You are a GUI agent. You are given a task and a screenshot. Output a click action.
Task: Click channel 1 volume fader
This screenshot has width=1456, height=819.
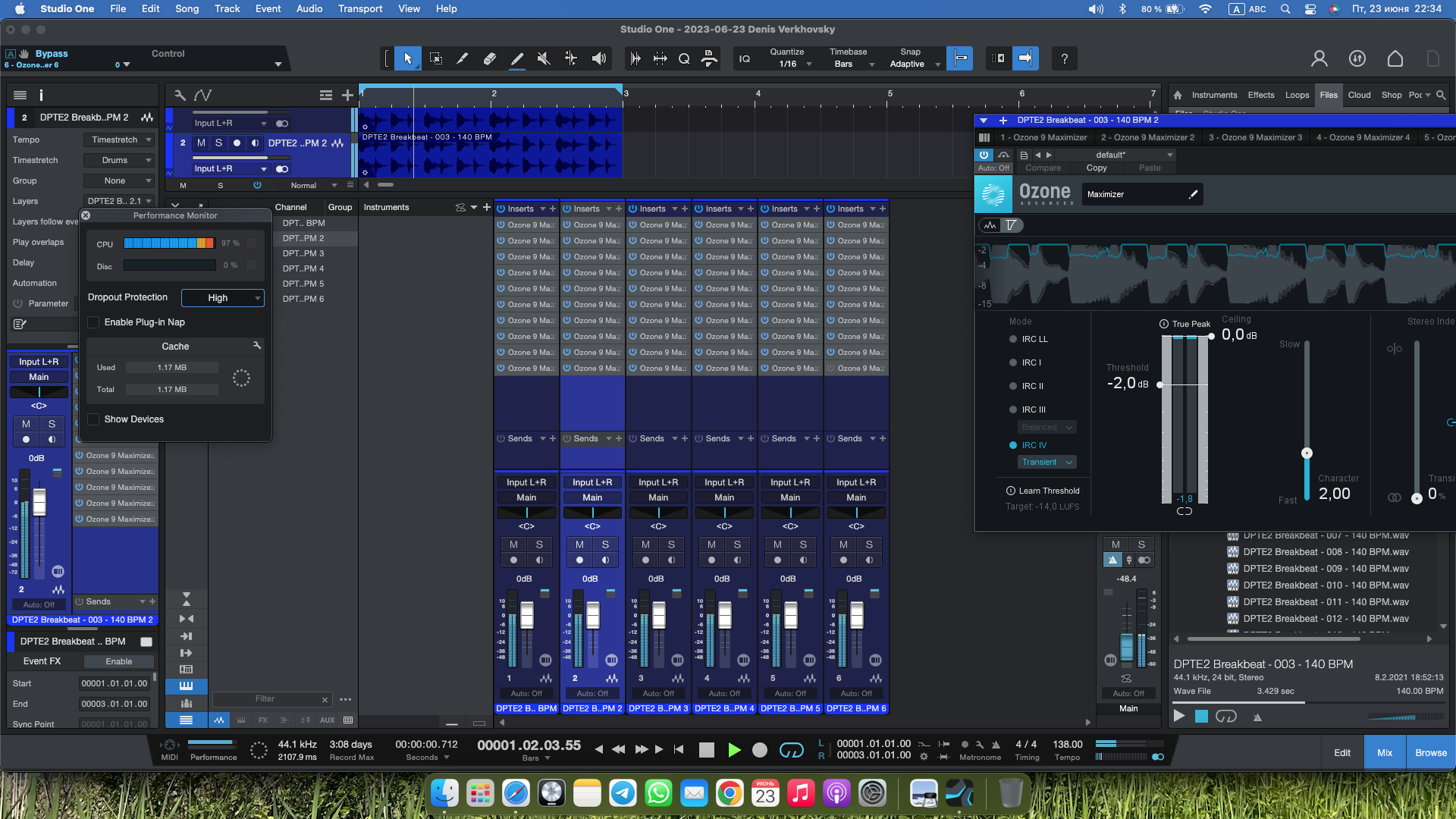526,616
